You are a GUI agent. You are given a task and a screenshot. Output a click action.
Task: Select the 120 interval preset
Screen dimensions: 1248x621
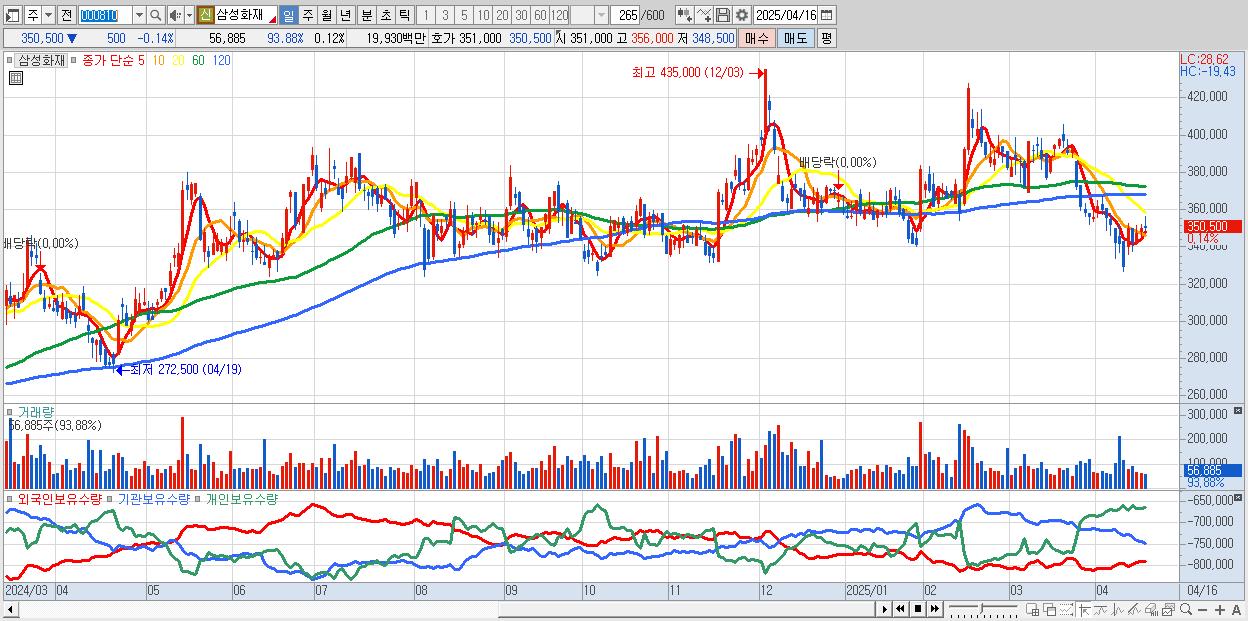click(x=560, y=15)
